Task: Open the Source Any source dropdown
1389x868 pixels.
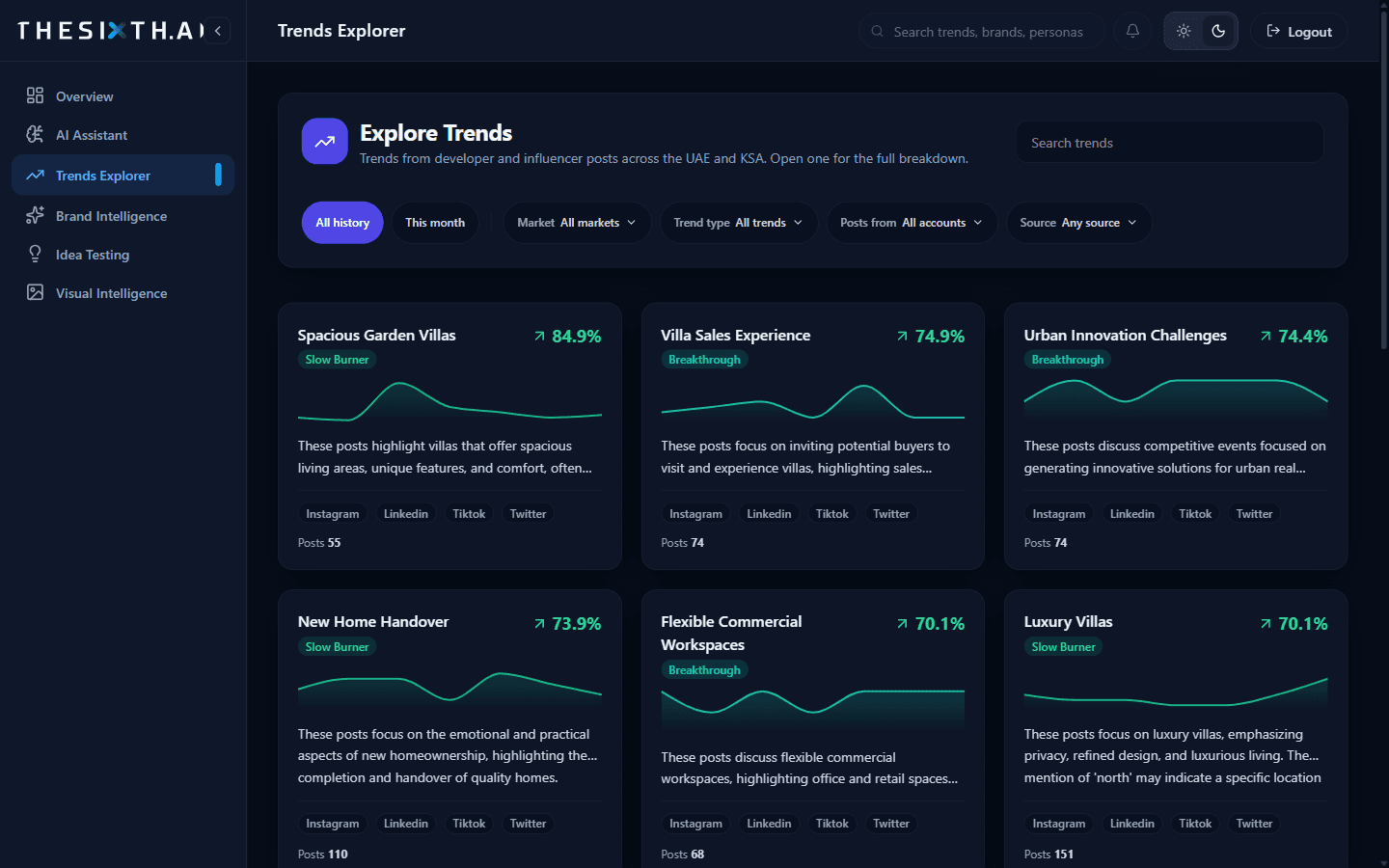Action: pyautogui.click(x=1078, y=223)
